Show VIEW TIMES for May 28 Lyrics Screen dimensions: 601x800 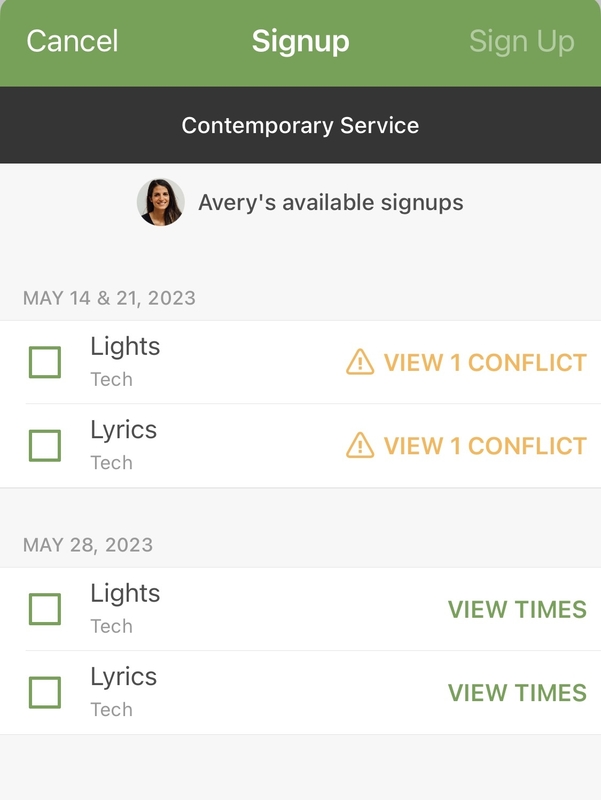(x=517, y=692)
